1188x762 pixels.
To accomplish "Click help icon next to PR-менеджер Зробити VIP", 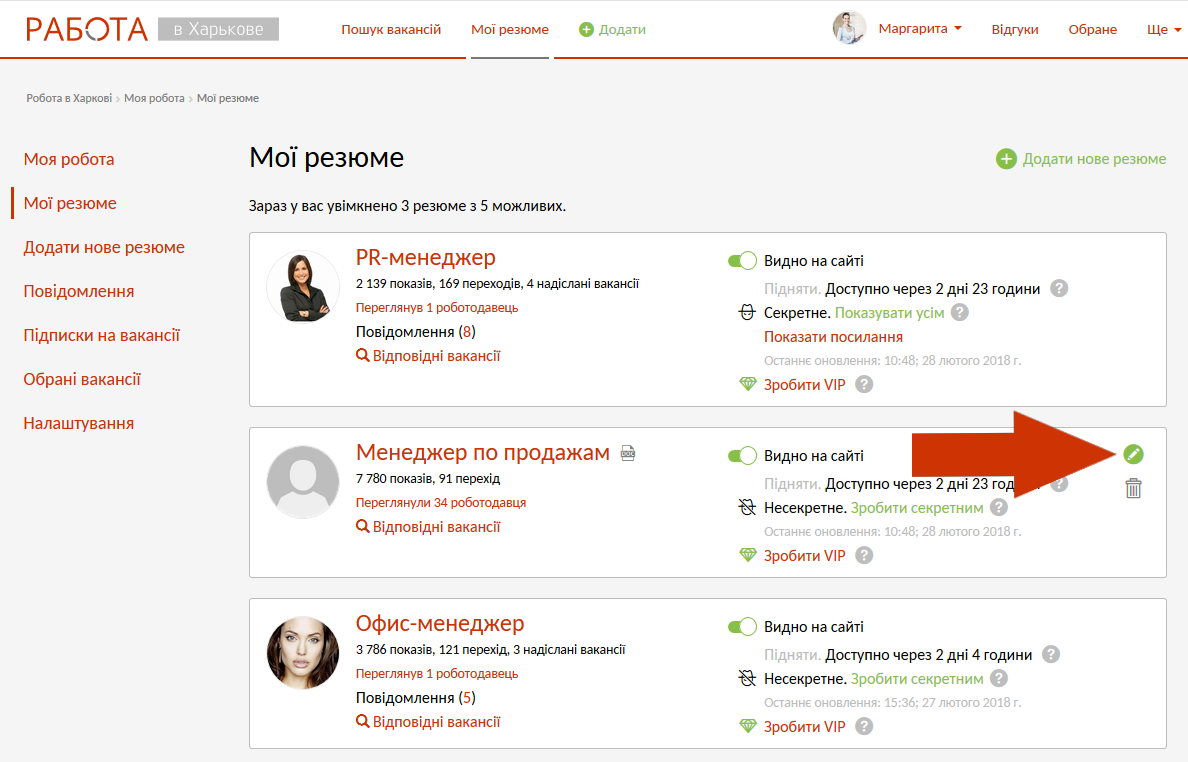I will click(864, 384).
